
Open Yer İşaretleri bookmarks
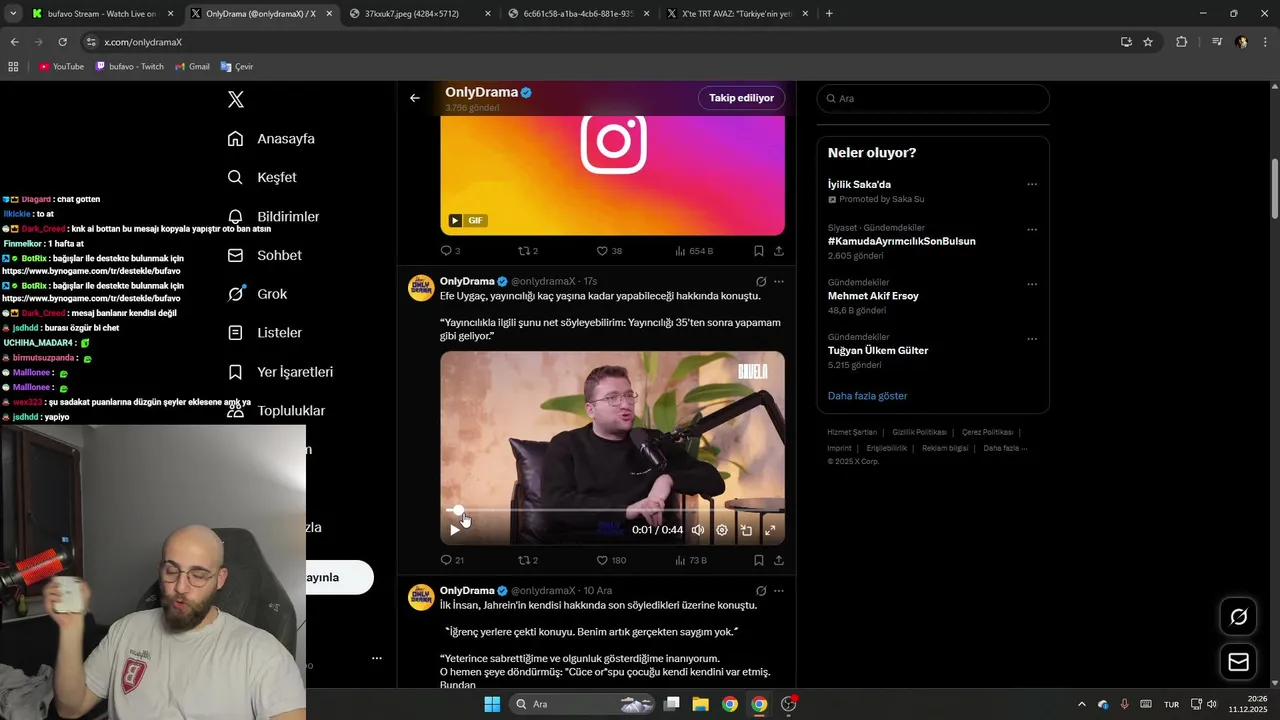coord(280,371)
